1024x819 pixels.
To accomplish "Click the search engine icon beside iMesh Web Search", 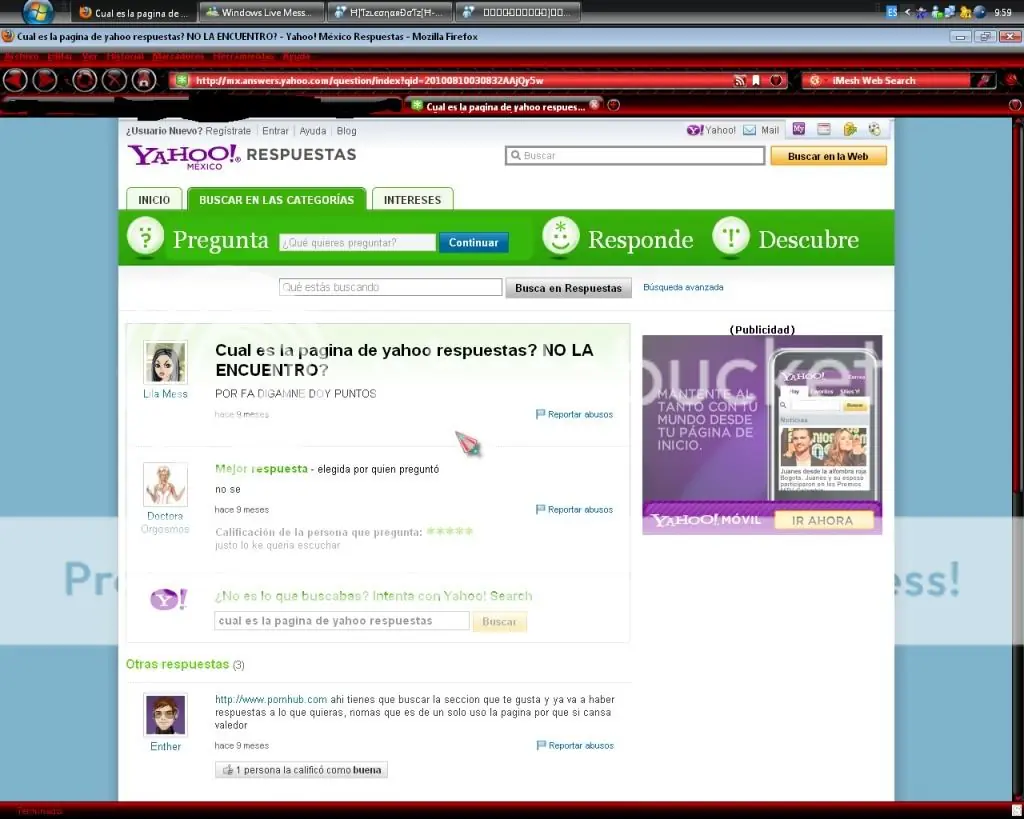I will [814, 80].
